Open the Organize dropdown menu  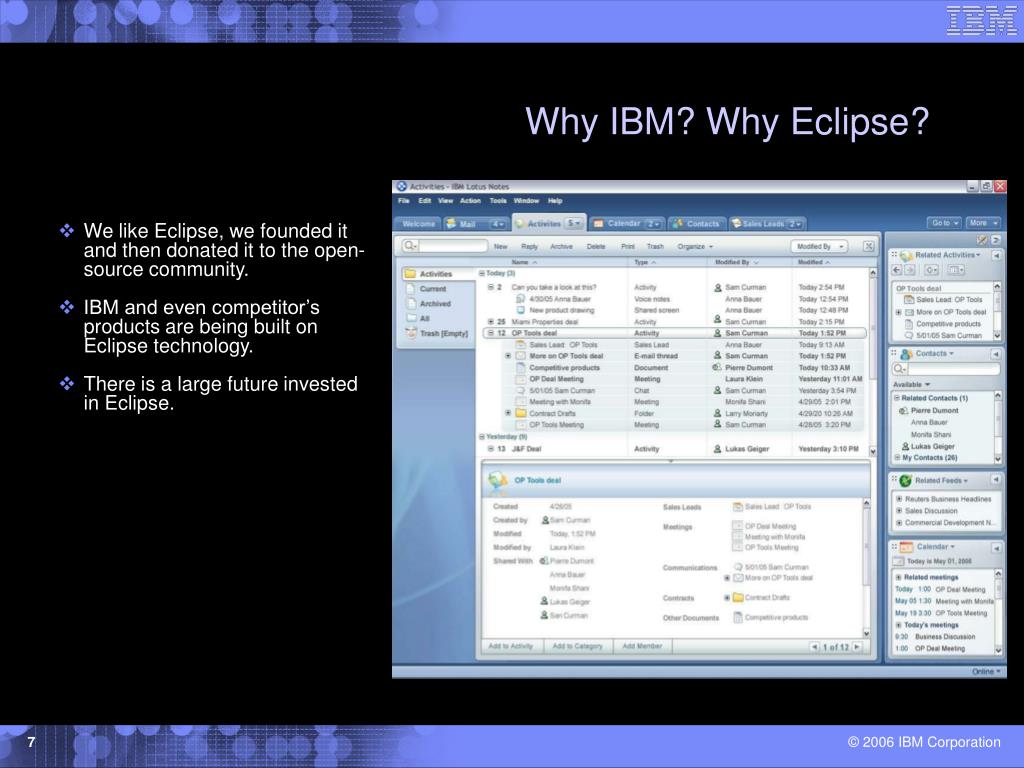coord(695,247)
